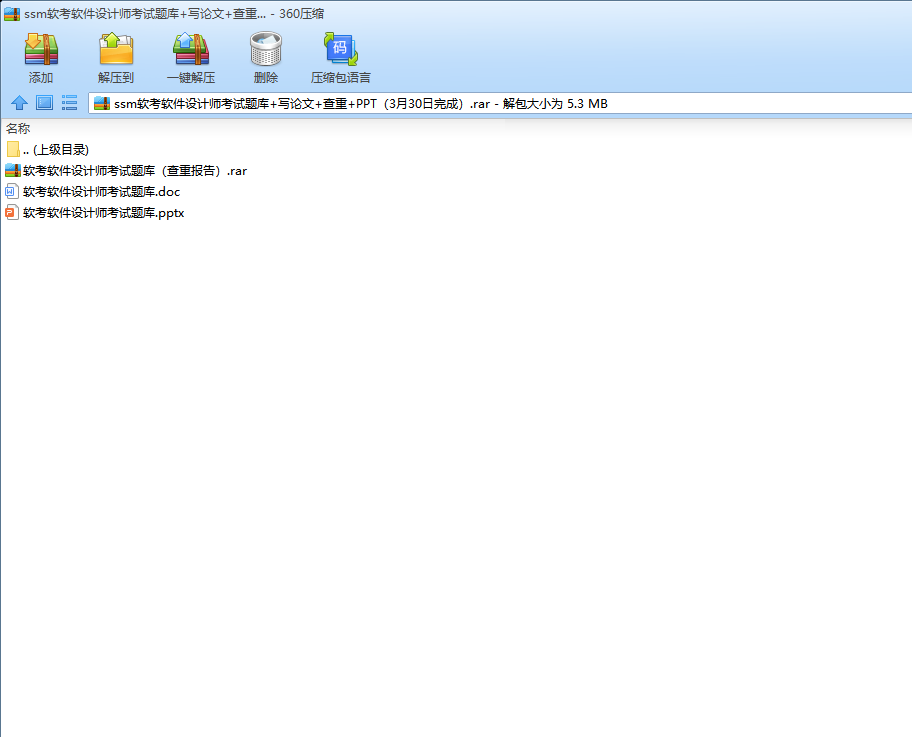Select the .pptx presentation file icon
The width and height of the screenshot is (912, 737).
12,212
